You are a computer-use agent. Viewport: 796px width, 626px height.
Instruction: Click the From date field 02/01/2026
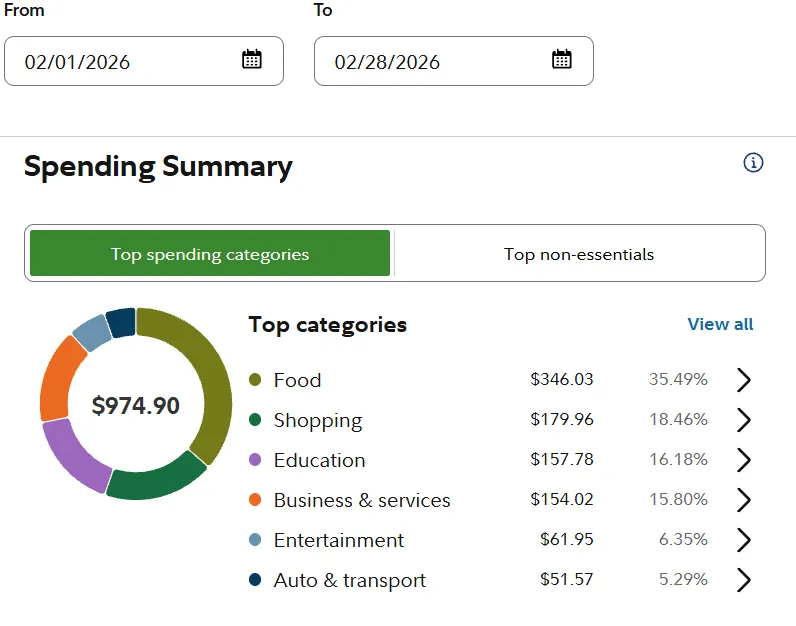point(120,62)
